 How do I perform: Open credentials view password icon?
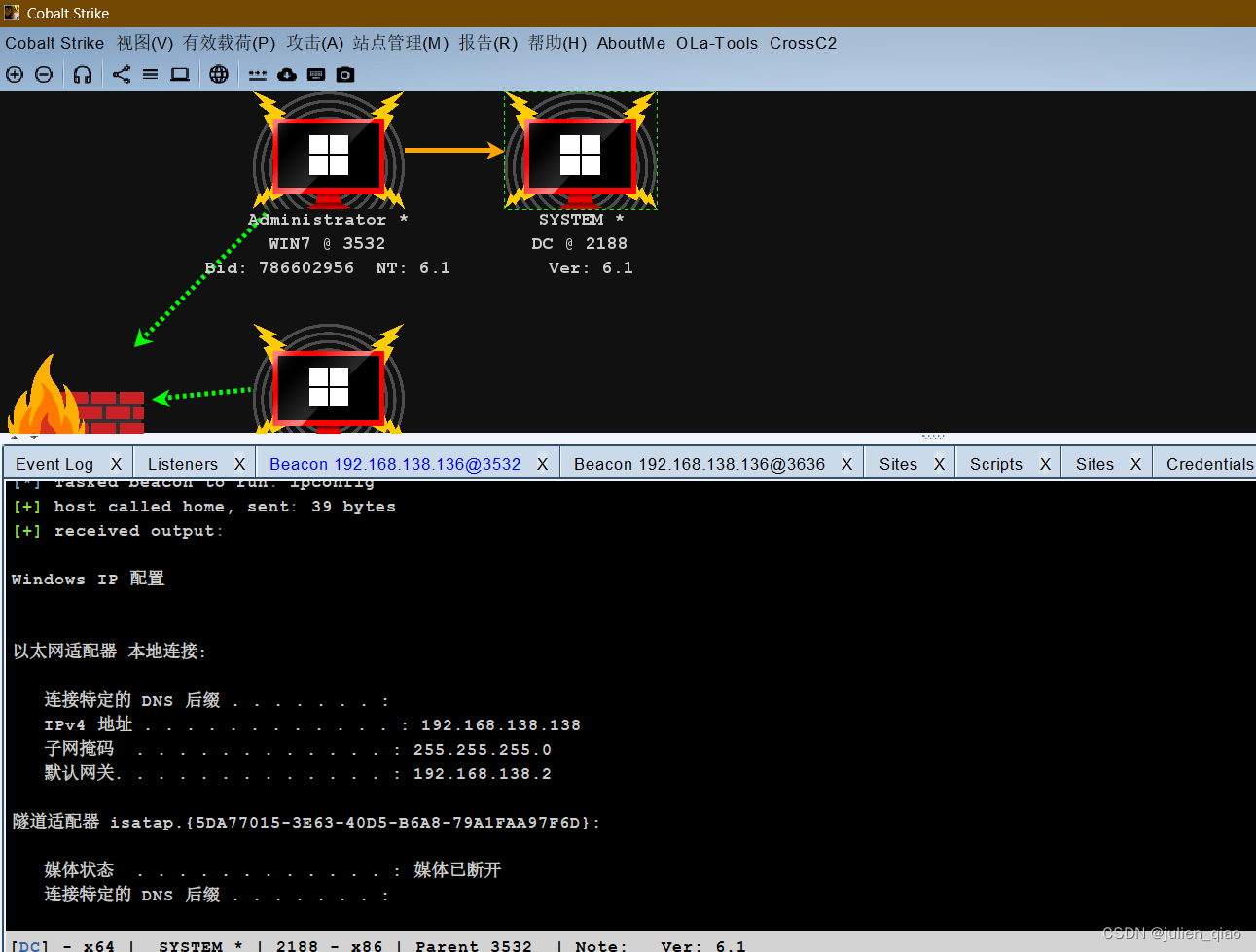[258, 75]
